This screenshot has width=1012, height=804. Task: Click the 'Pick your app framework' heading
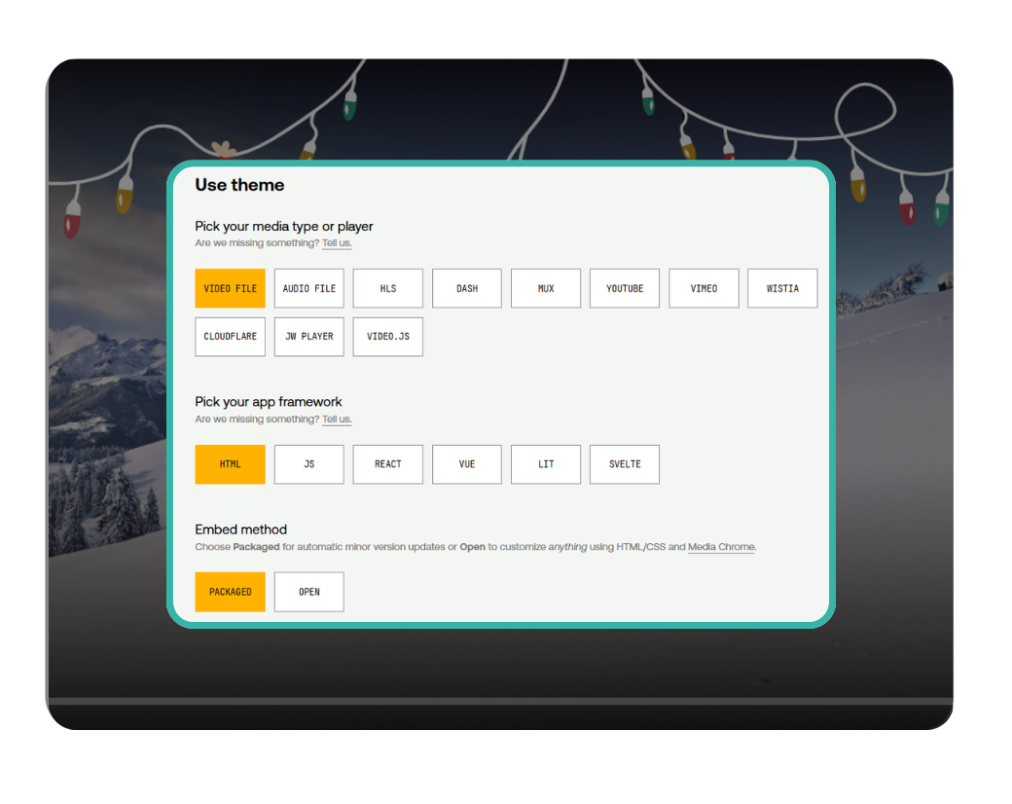268,402
